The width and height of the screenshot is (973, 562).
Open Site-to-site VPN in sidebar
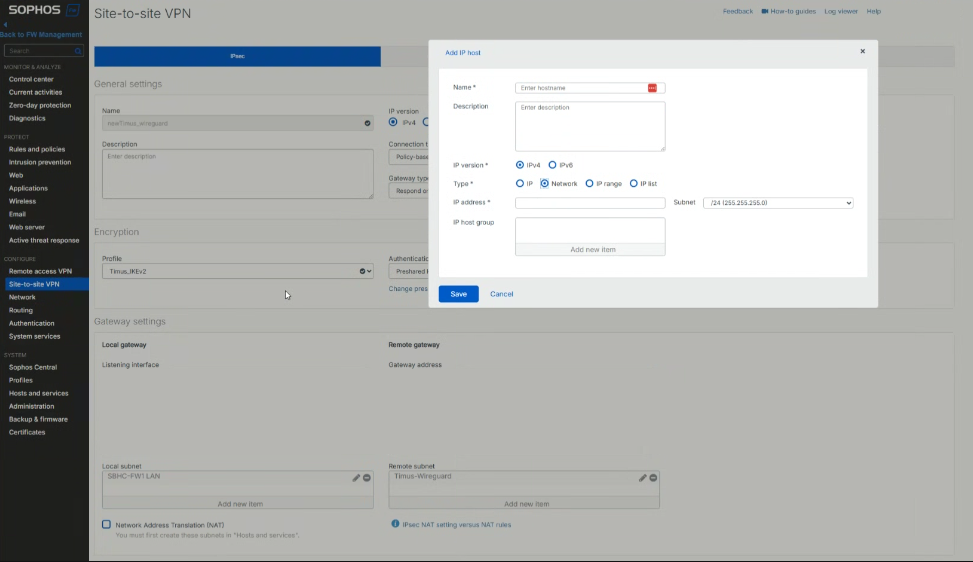point(34,285)
